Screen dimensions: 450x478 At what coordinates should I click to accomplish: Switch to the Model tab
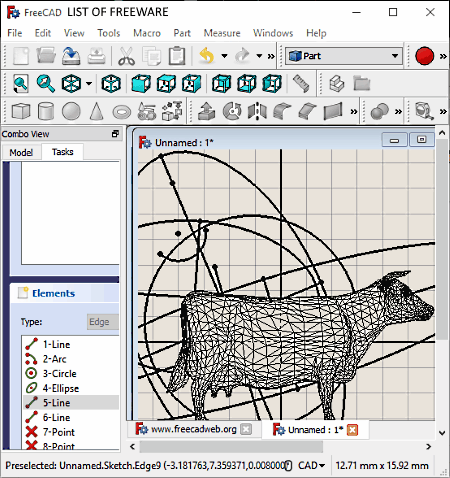coord(21,152)
